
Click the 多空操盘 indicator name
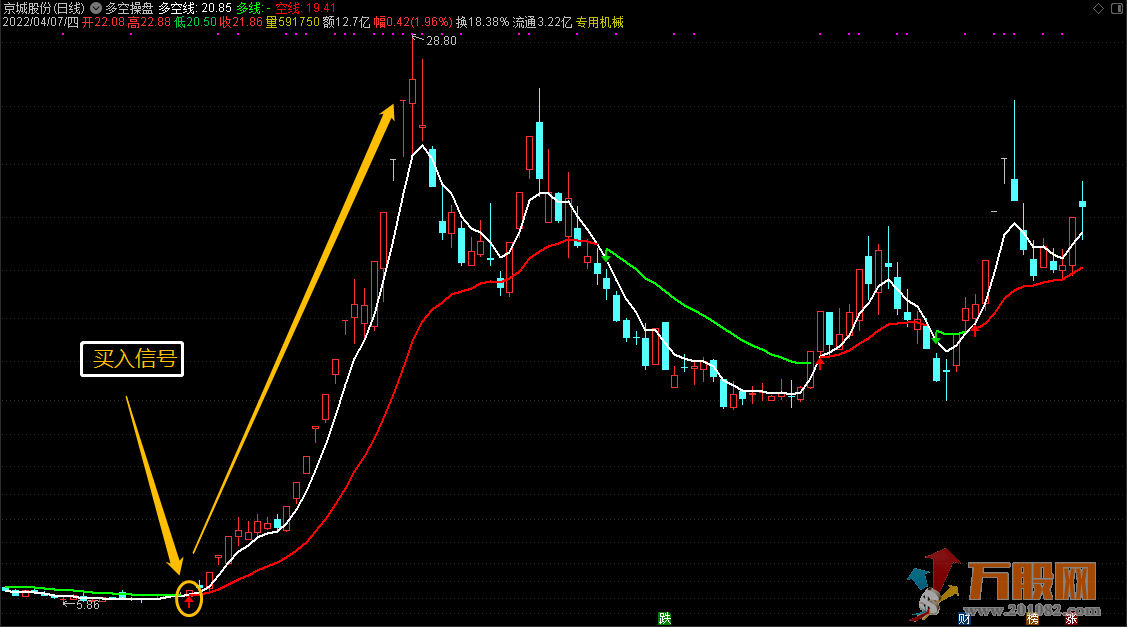click(129, 9)
